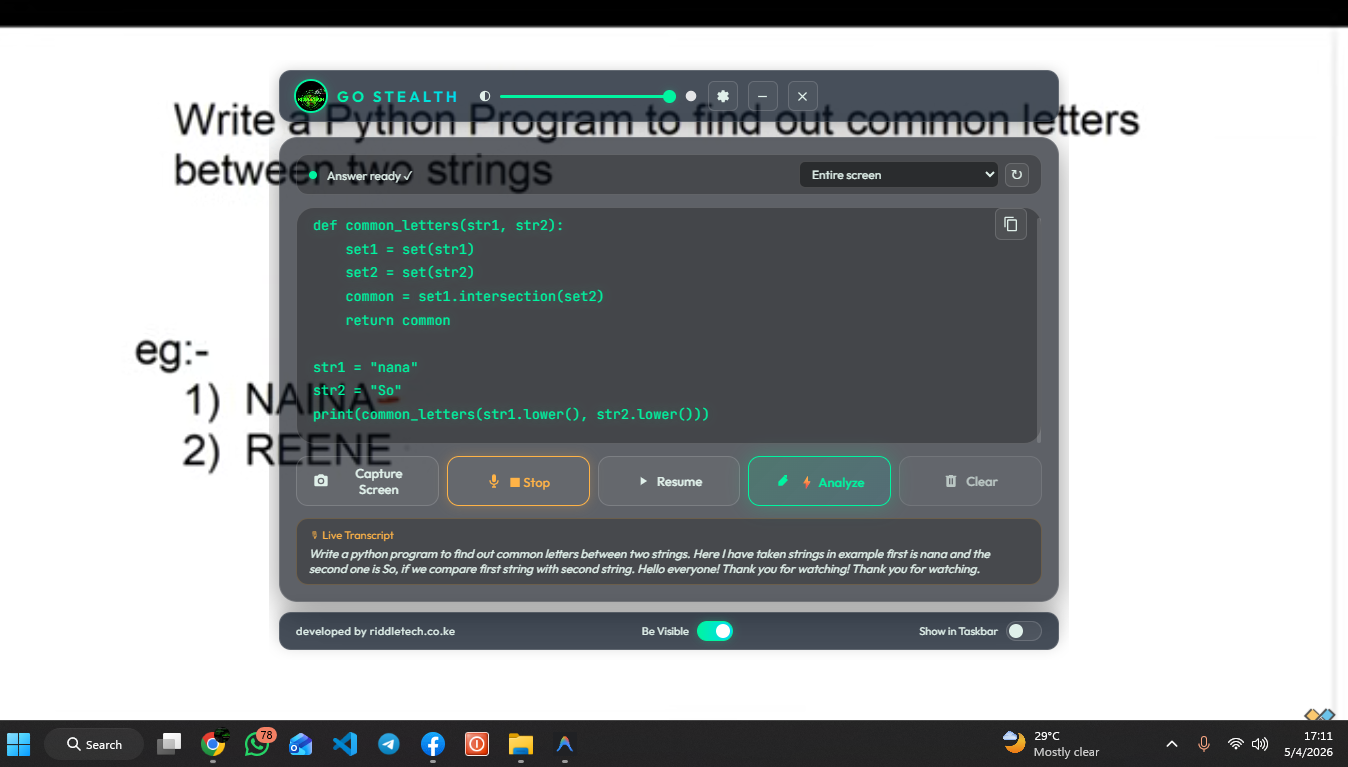Click the Resume button
This screenshot has width=1348, height=767.
[x=669, y=481]
